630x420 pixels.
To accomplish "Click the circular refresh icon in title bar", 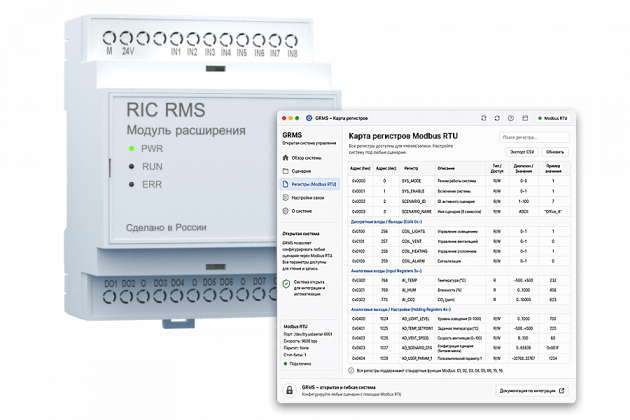I will point(497,118).
